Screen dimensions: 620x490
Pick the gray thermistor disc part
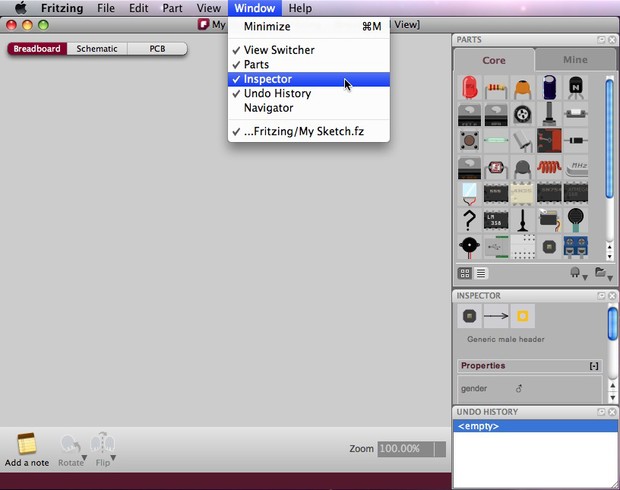click(x=522, y=167)
